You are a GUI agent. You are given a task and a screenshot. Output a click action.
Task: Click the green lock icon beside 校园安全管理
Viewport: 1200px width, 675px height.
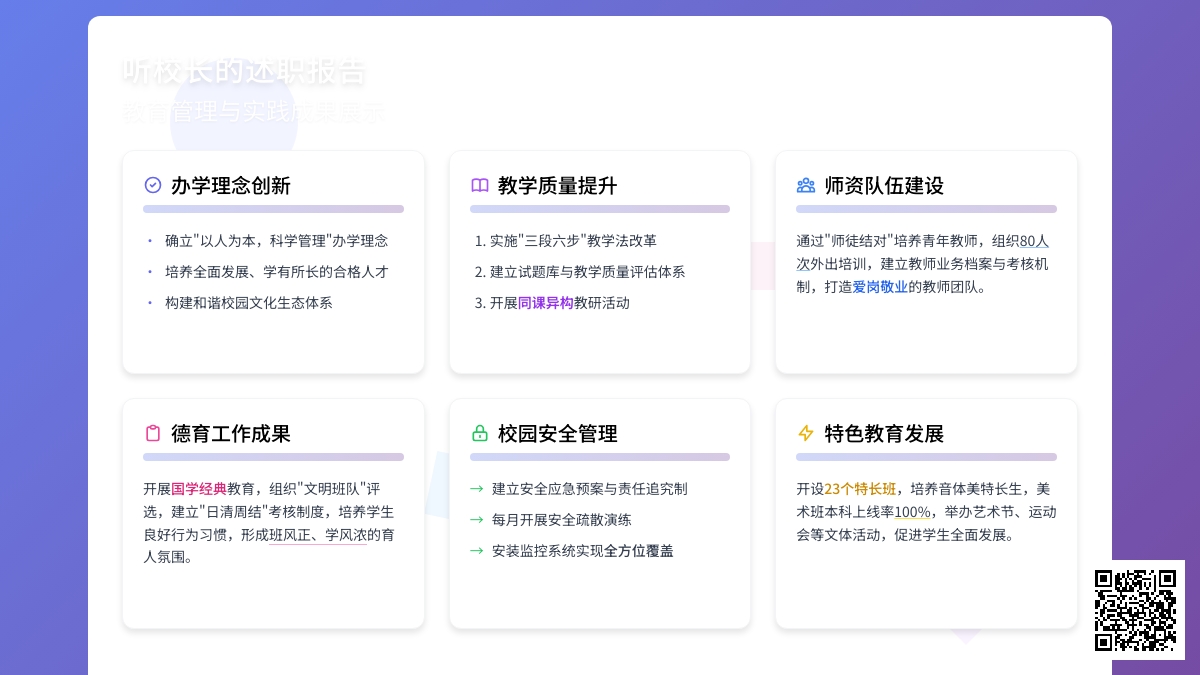480,433
